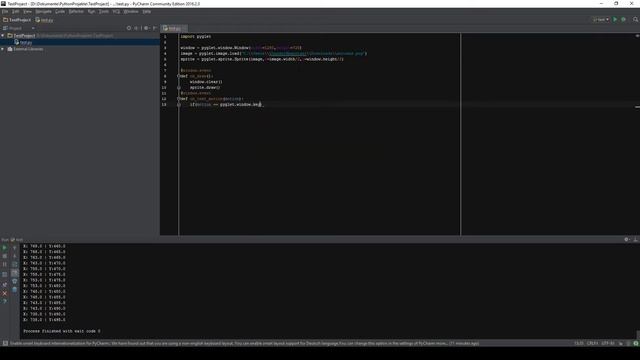Screen dimensions: 640x360
Task: Open the View menu
Action: tap(27, 11)
